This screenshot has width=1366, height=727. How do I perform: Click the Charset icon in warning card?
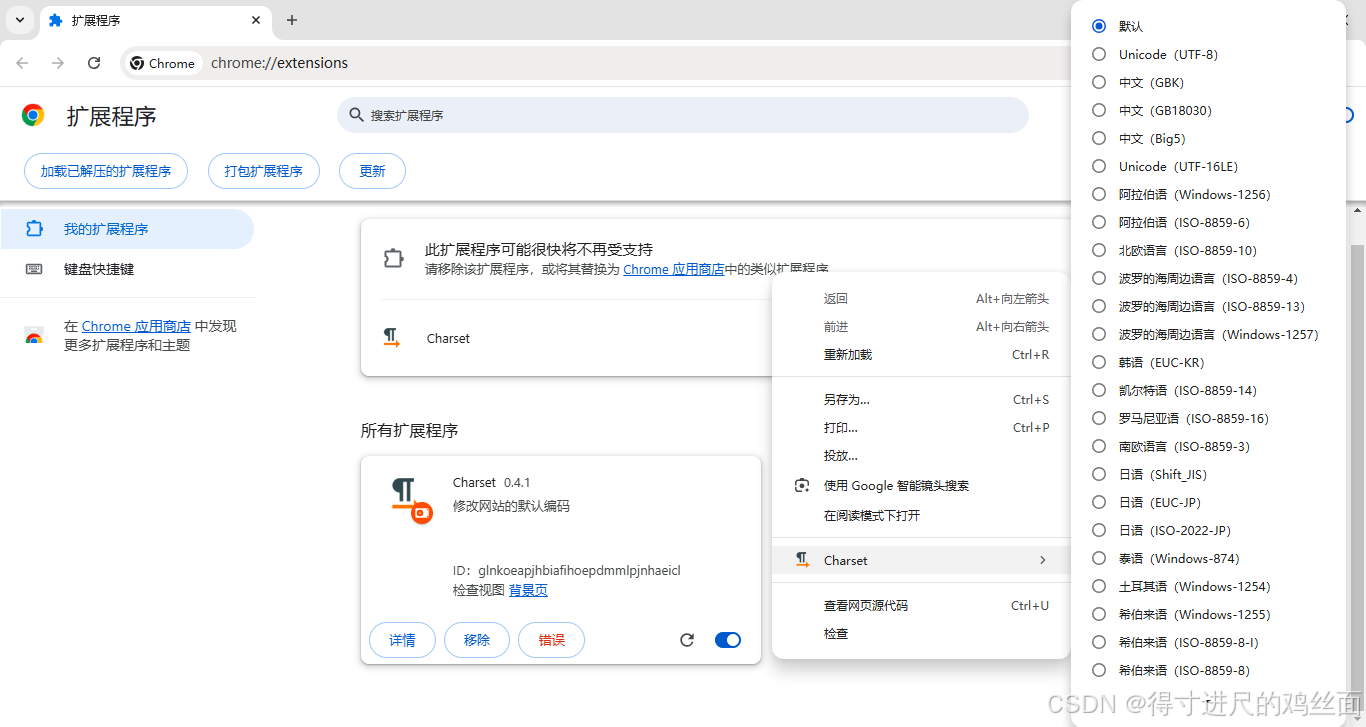click(392, 338)
